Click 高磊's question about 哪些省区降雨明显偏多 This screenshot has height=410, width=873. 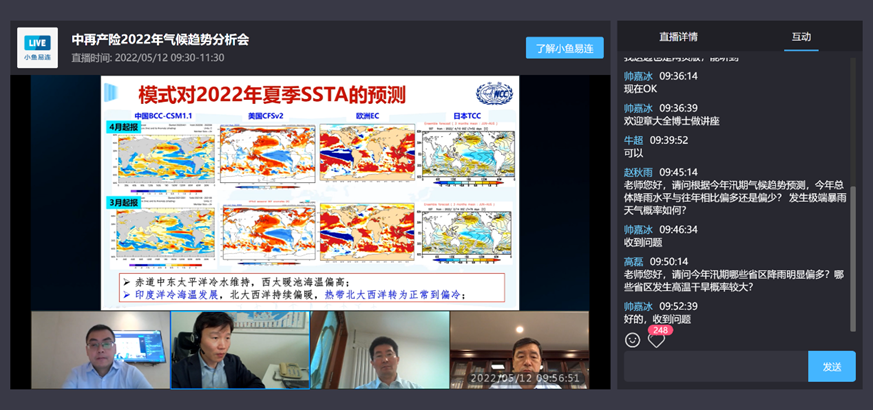pyautogui.click(x=734, y=281)
